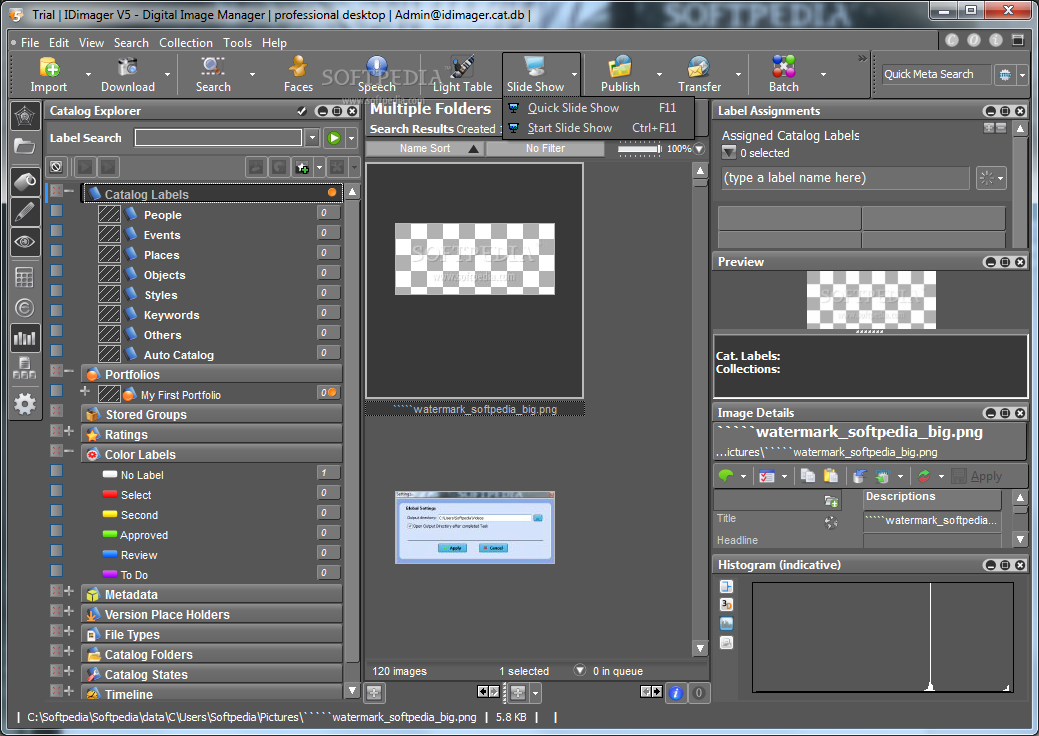Open the Label Search dropdown arrow
The image size is (1039, 736).
pos(312,138)
